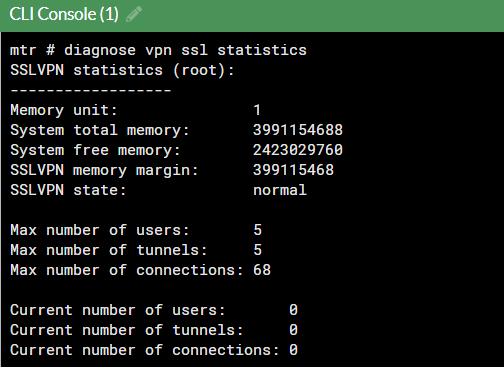The image size is (504, 367).
Task: Click the 'Memory unit:' label
Action: (64, 110)
